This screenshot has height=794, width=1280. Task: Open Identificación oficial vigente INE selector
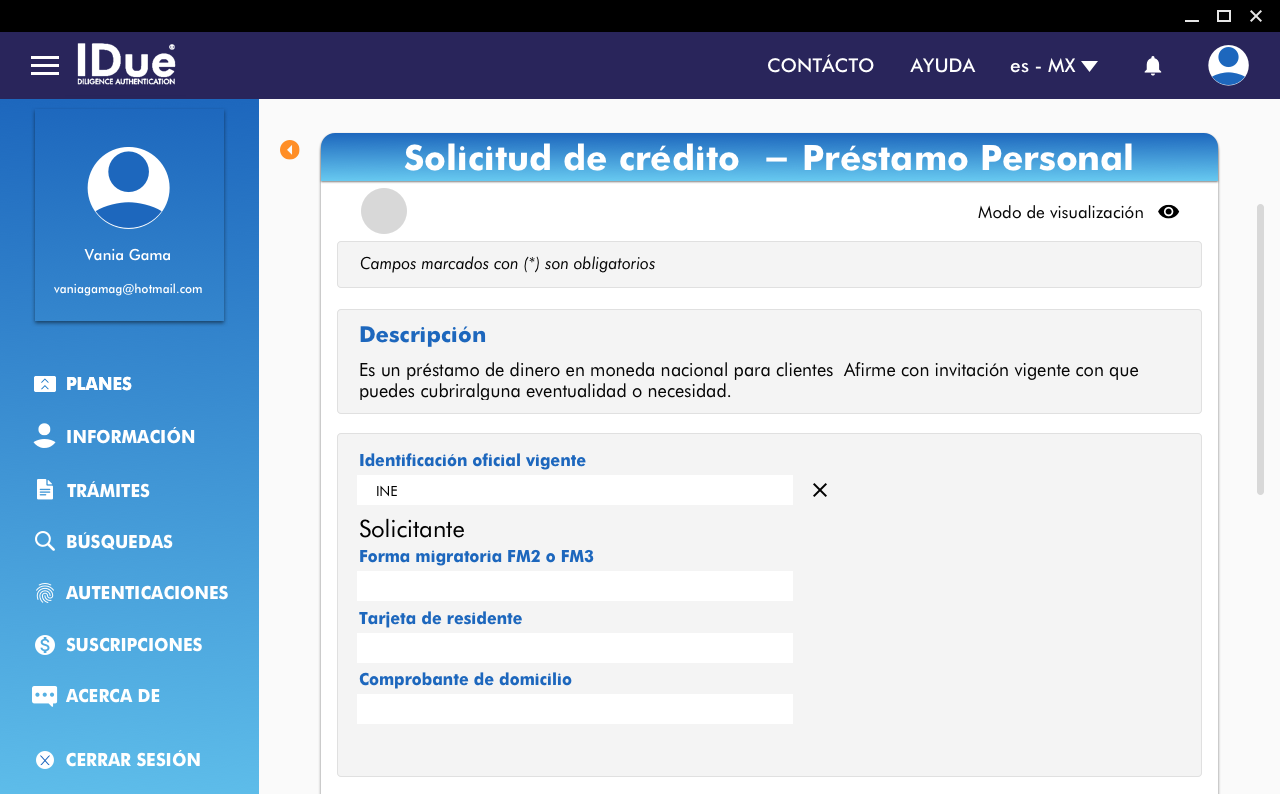click(x=574, y=490)
